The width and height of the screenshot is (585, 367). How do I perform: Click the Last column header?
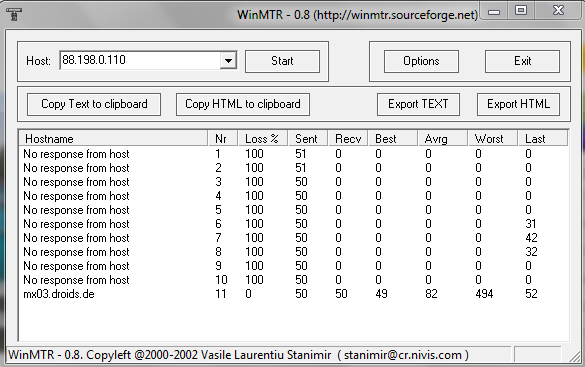[543, 139]
